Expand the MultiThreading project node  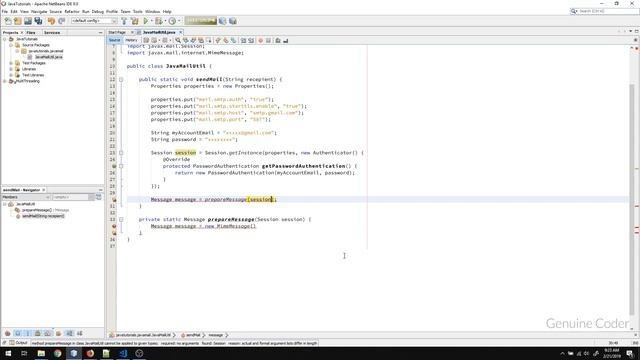[x=5, y=81]
